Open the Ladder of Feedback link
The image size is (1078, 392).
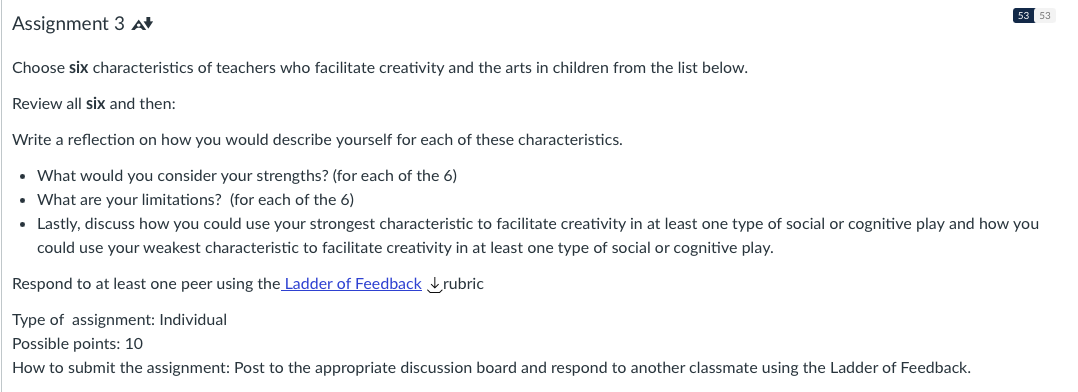(x=351, y=284)
